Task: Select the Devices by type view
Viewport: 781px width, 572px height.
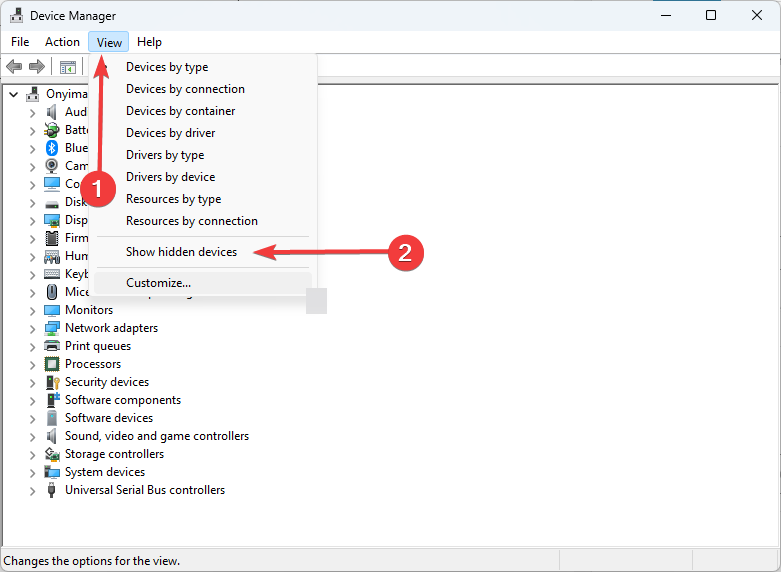Action: coord(167,67)
